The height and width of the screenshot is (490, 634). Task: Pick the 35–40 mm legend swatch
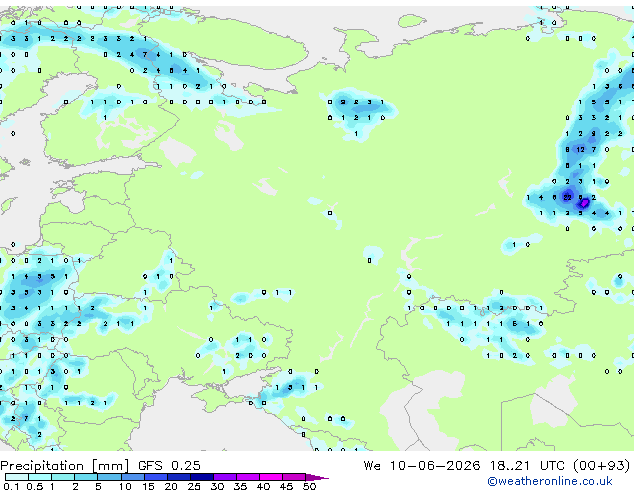(247, 477)
